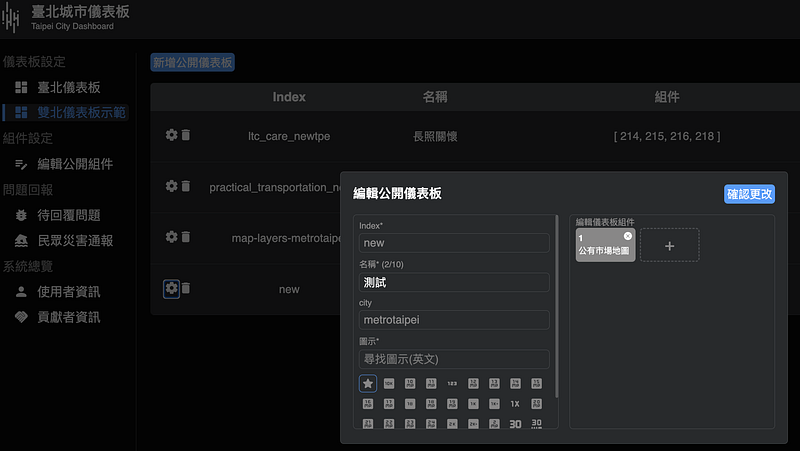This screenshot has height=451, width=800.
Task: Click the map-layers-metrotaipei index cell
Action: [x=286, y=238]
